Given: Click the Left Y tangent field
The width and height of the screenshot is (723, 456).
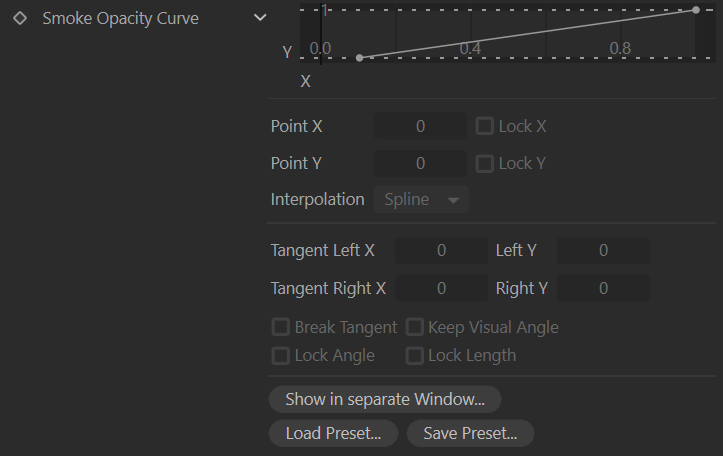Looking at the screenshot, I should tap(603, 250).
